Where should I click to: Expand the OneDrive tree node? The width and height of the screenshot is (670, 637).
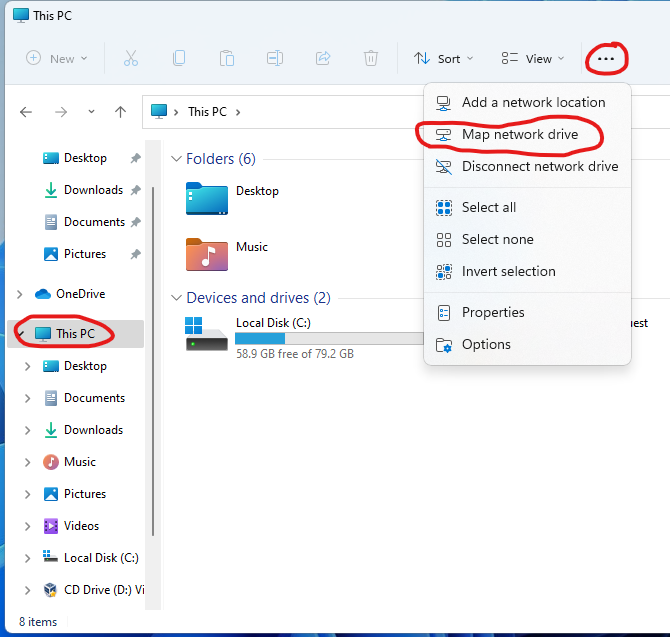tap(20, 294)
